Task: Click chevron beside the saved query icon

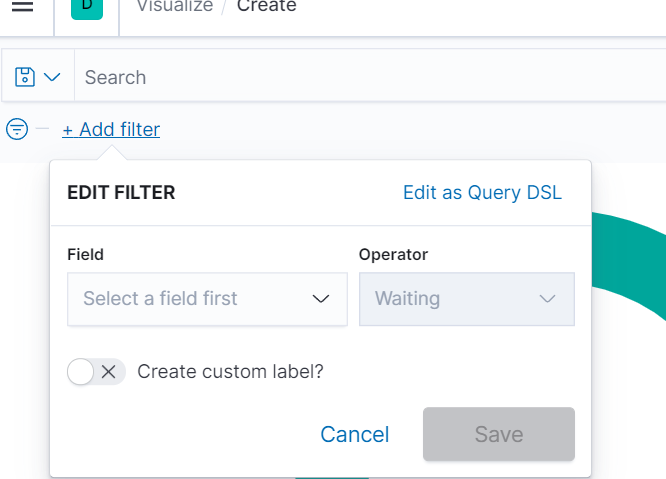Action: click(x=52, y=77)
